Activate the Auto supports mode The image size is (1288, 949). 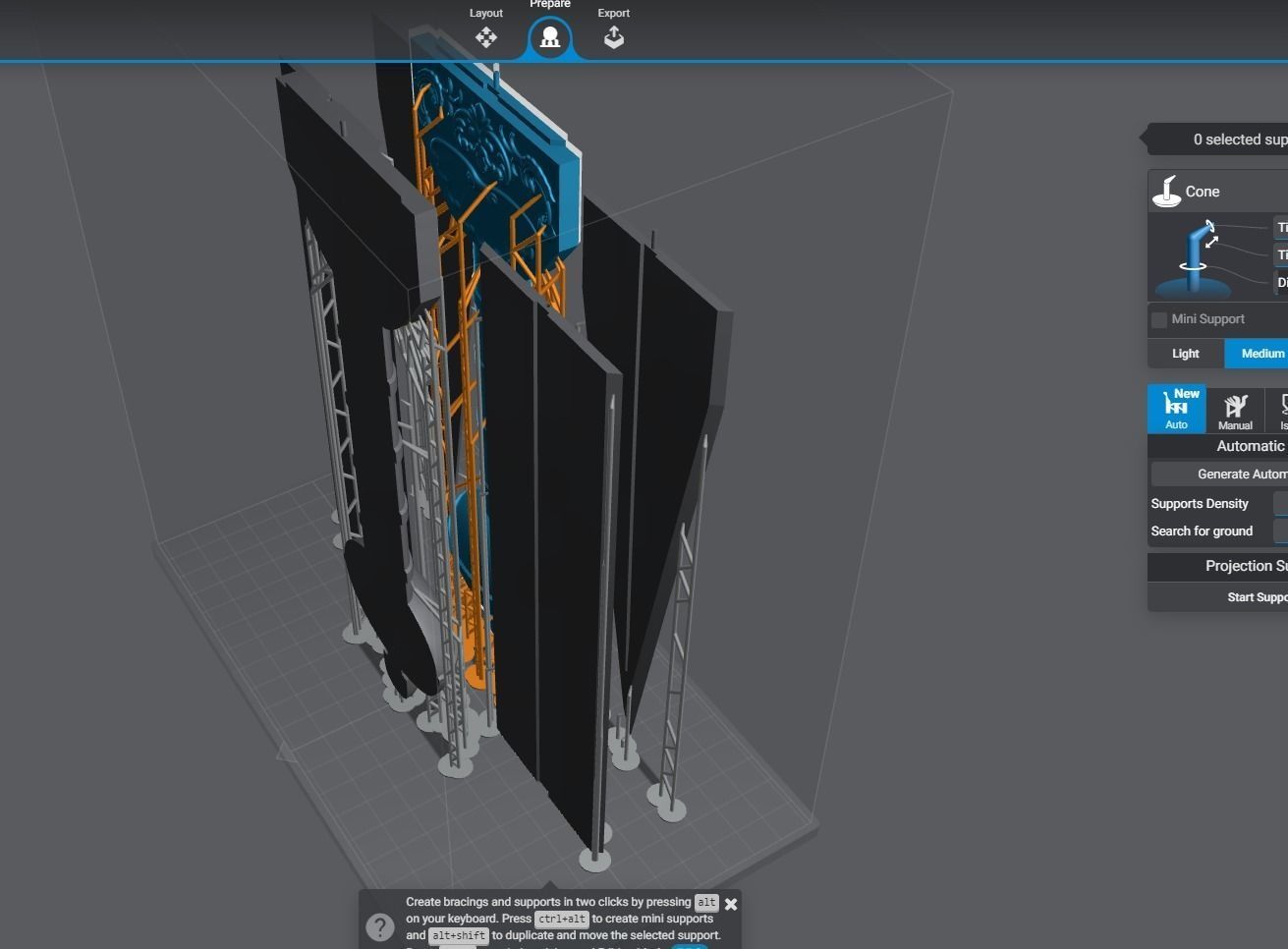1177,409
